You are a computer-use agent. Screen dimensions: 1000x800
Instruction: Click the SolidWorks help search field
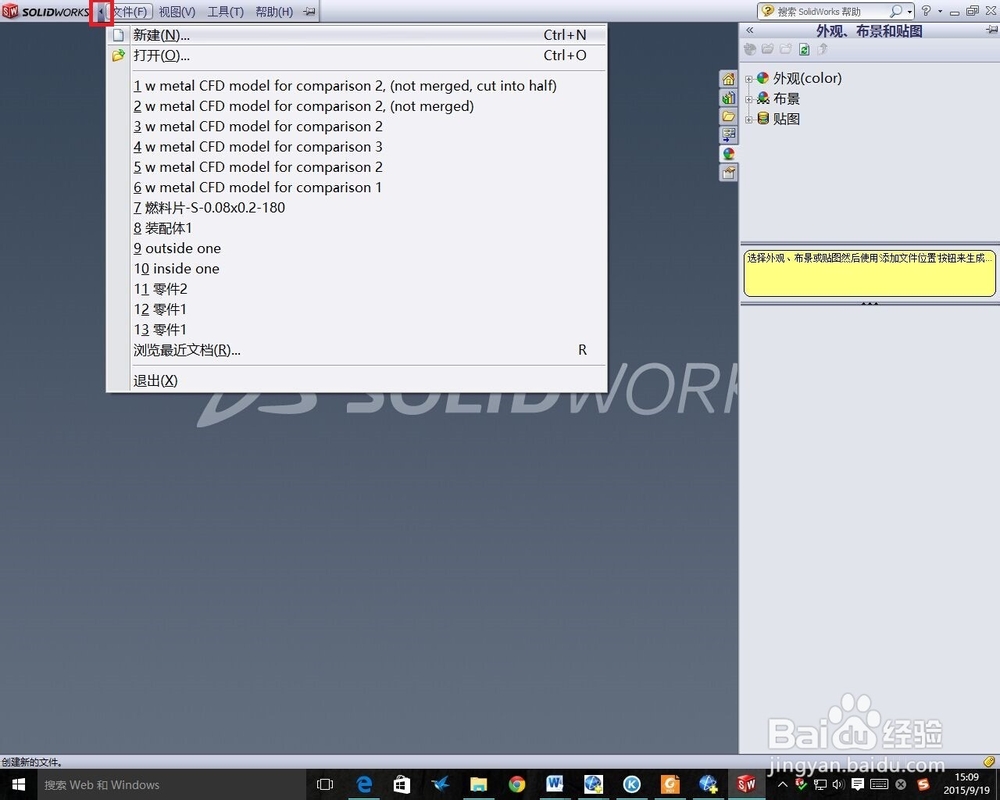click(831, 11)
